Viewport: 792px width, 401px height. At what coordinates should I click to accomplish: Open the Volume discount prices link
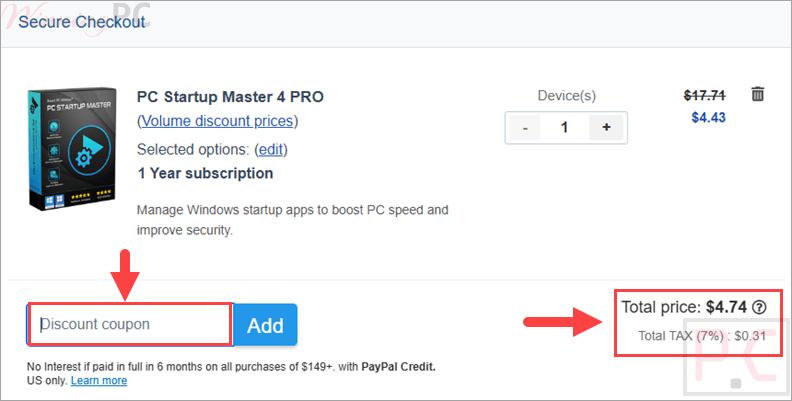pyautogui.click(x=217, y=121)
